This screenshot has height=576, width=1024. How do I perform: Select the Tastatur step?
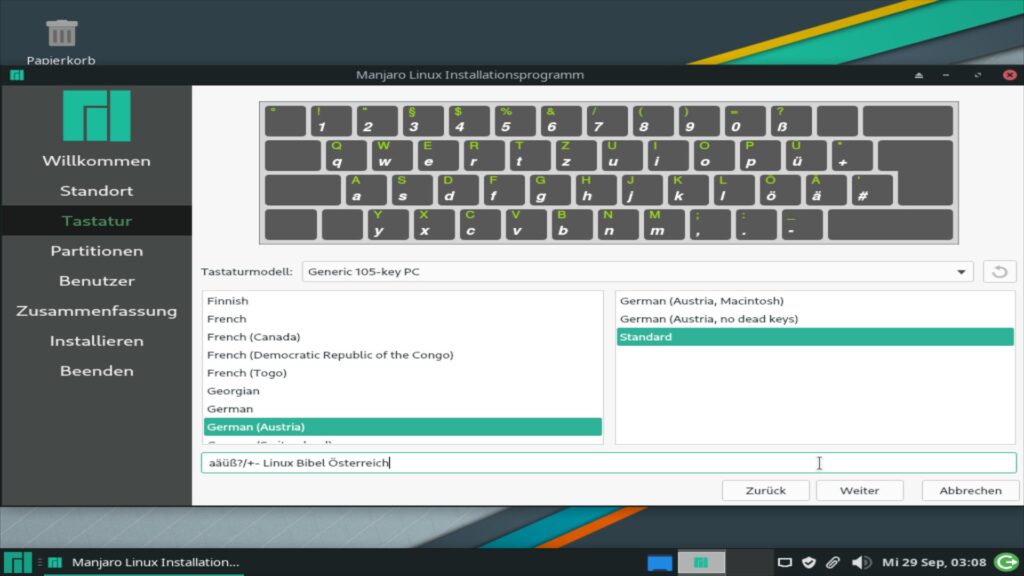(x=97, y=221)
